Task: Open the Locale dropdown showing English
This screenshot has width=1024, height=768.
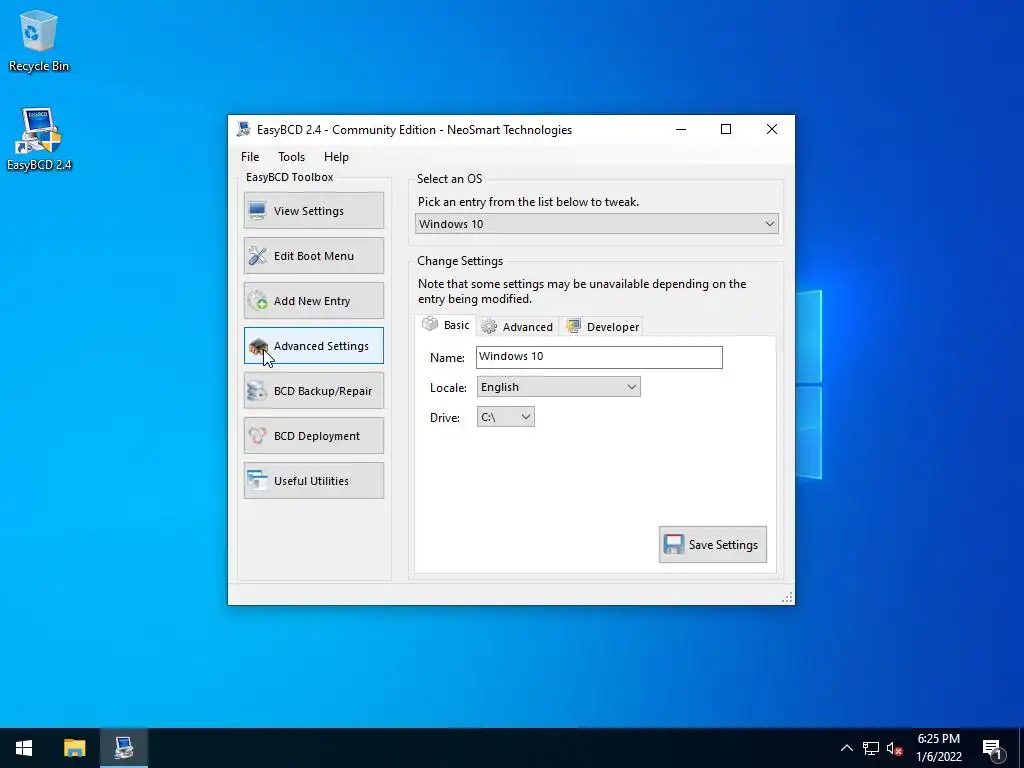Action: (x=558, y=387)
